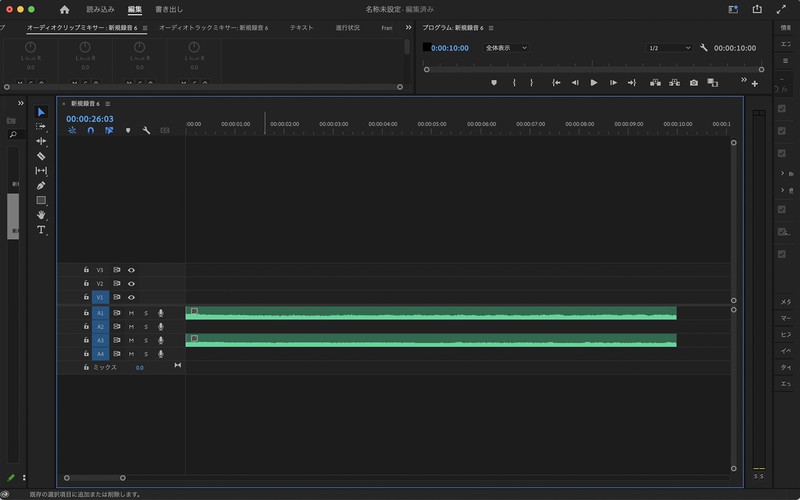Hide track V3 with eye icon

(131, 270)
